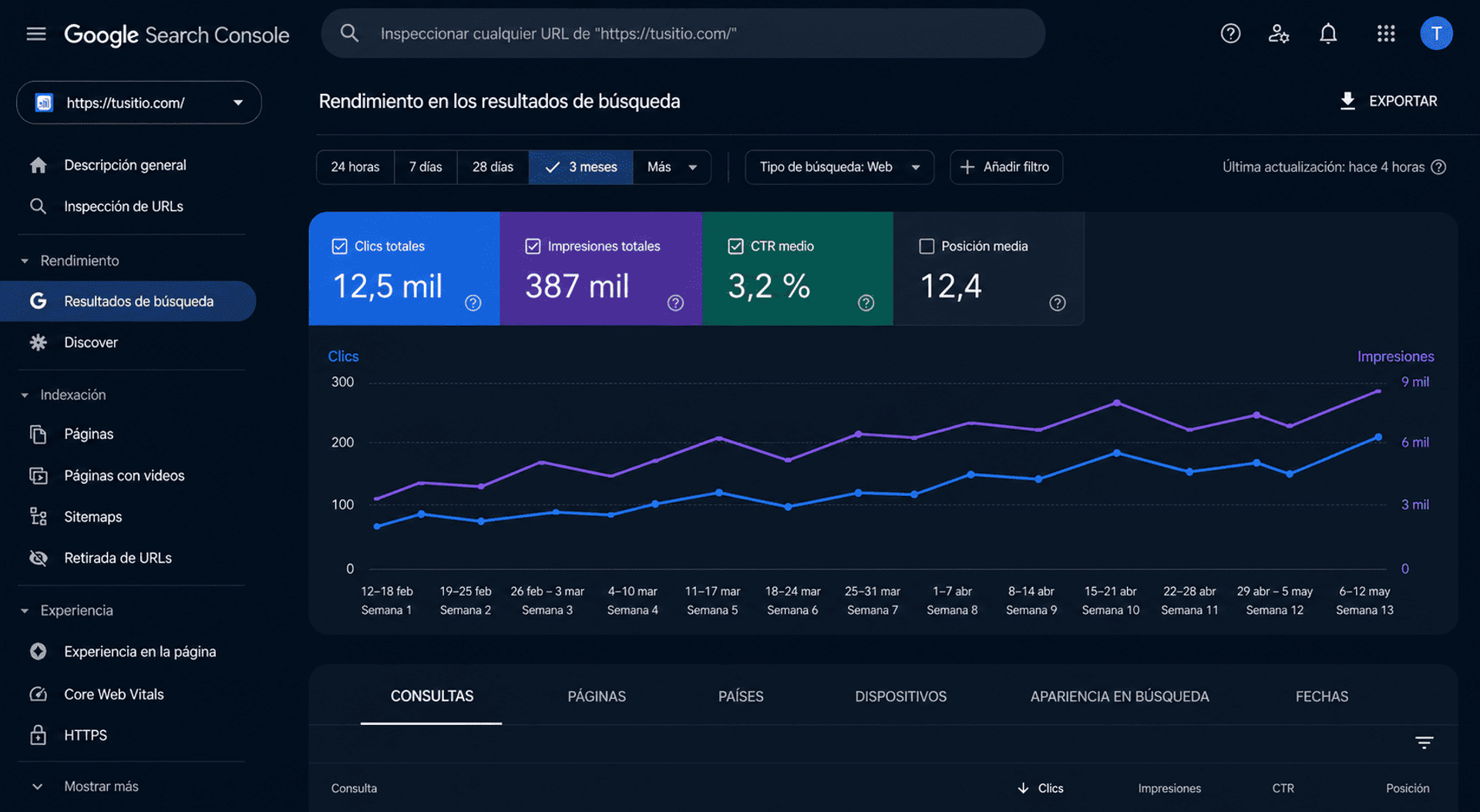Open Core Web Vitals in sidebar
Image resolution: width=1480 pixels, height=812 pixels.
point(114,694)
